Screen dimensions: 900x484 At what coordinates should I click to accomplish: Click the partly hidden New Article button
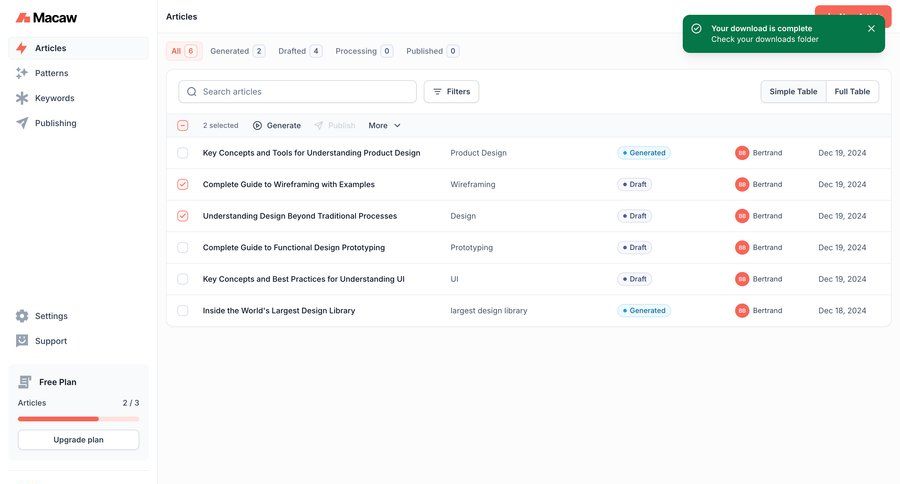click(853, 11)
